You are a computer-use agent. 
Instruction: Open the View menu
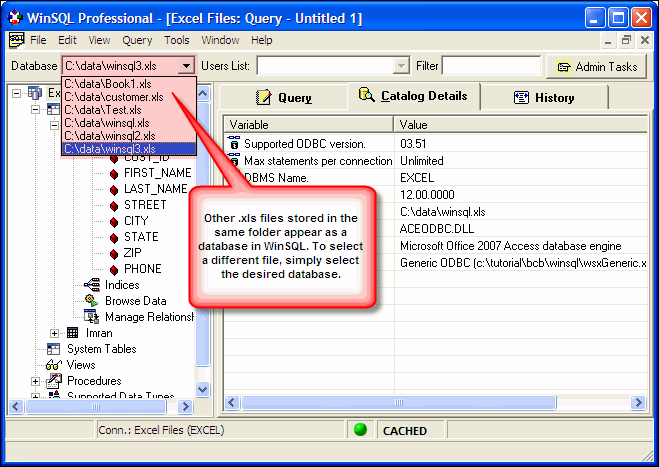coord(99,40)
